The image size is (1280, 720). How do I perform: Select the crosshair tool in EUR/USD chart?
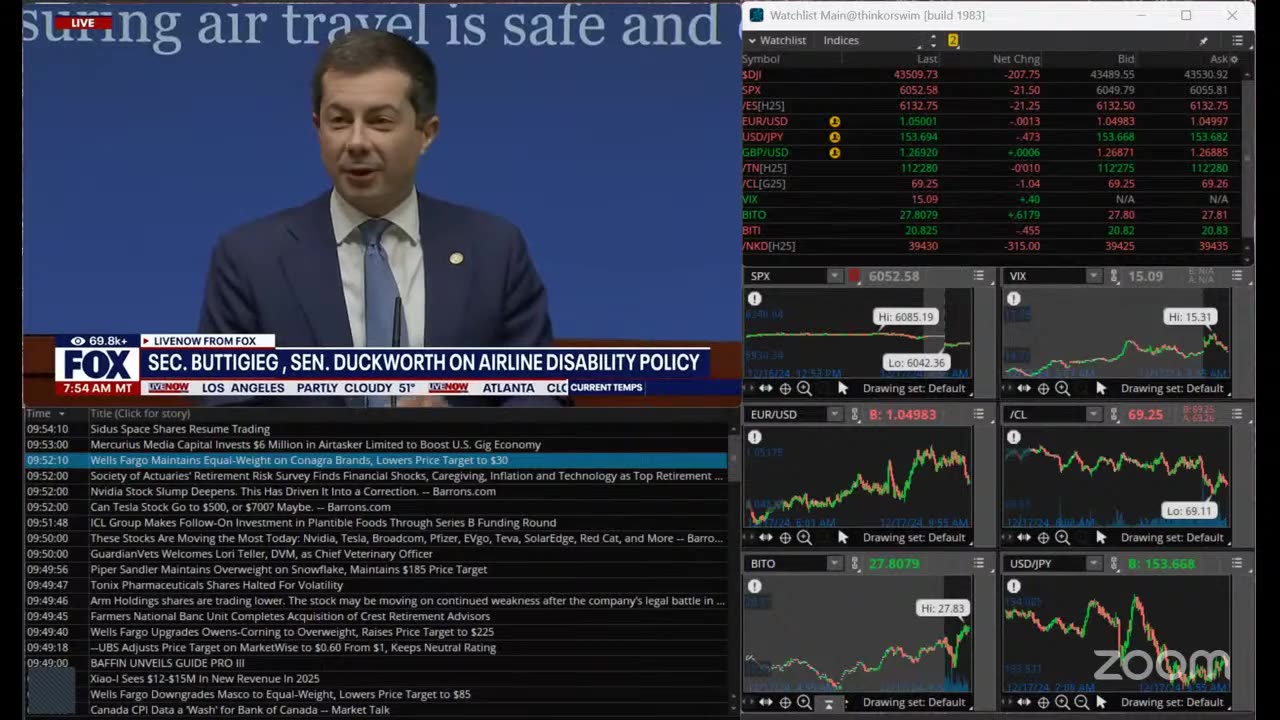click(x=785, y=538)
